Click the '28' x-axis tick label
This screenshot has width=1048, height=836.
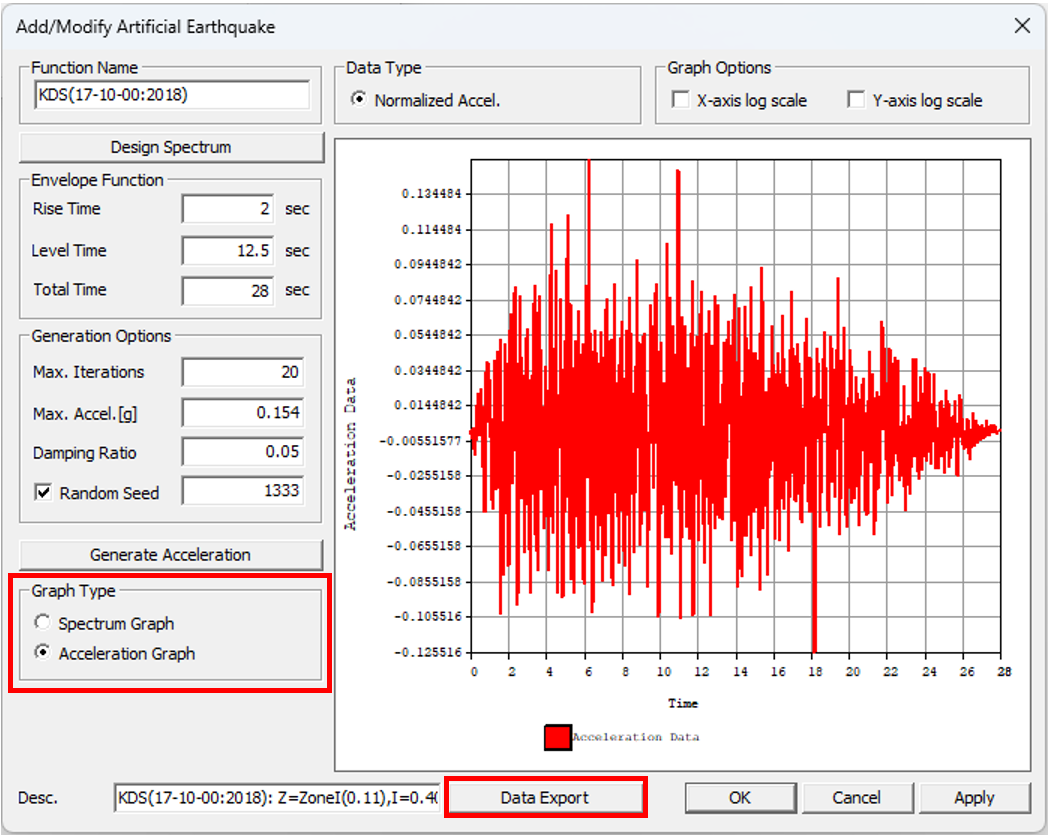(x=1005, y=672)
